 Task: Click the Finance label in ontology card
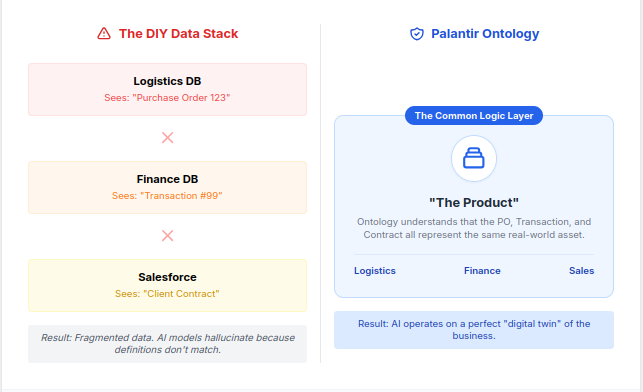coord(482,271)
